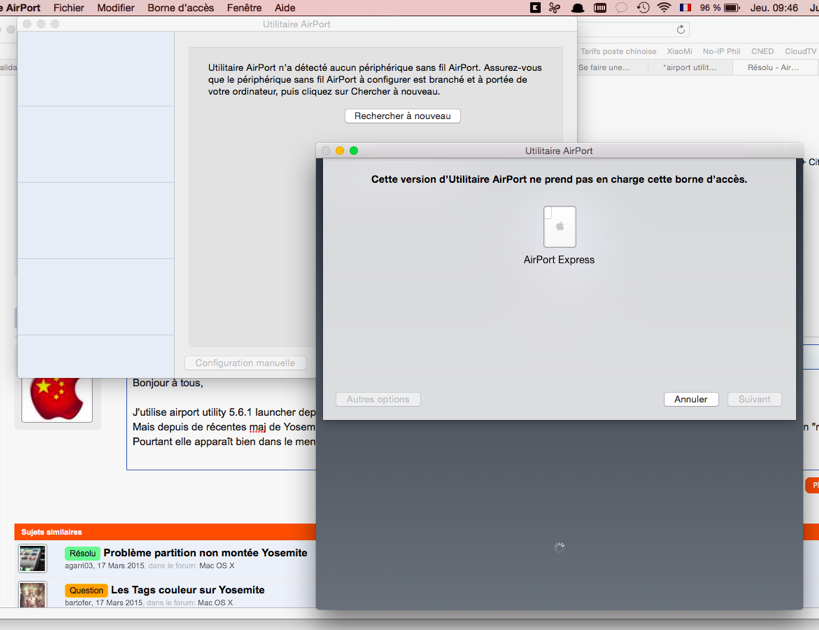The width and height of the screenshot is (819, 630).
Task: Click the "Cette version d'Utilitaire AirPort" message
Action: [559, 179]
